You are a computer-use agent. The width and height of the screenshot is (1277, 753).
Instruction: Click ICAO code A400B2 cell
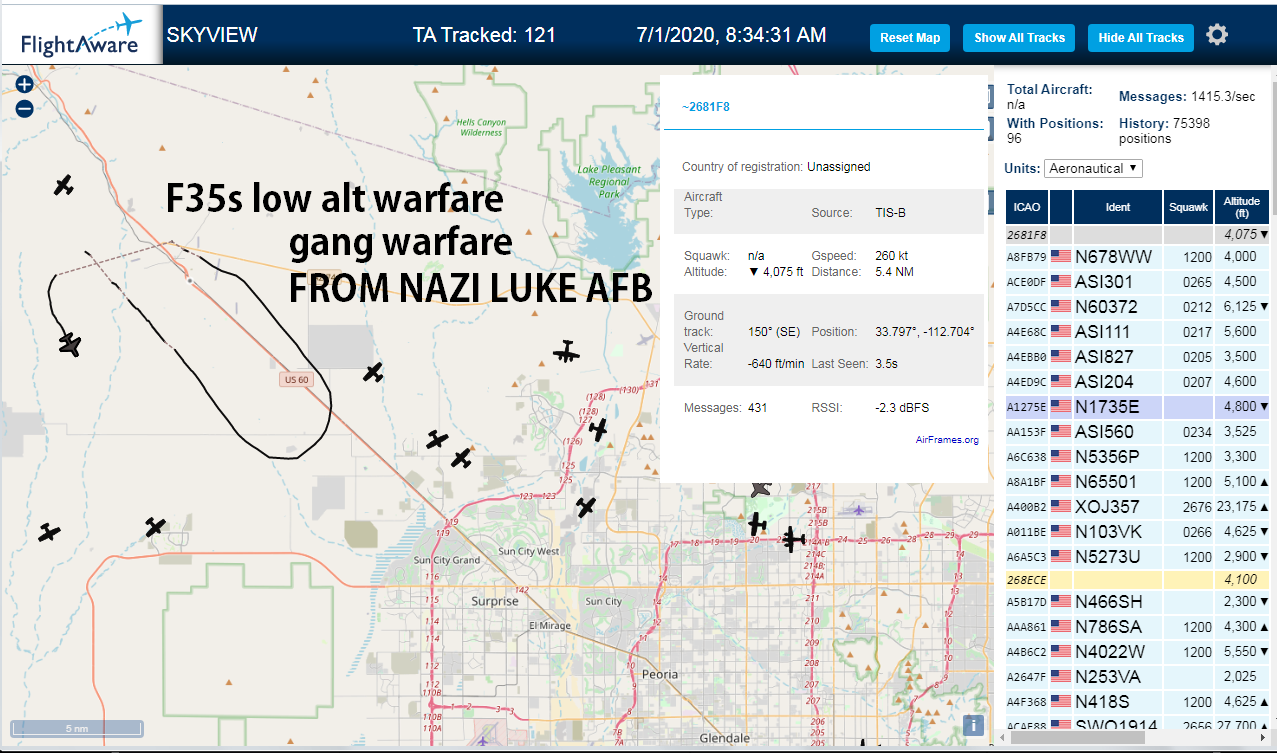pyautogui.click(x=1027, y=507)
